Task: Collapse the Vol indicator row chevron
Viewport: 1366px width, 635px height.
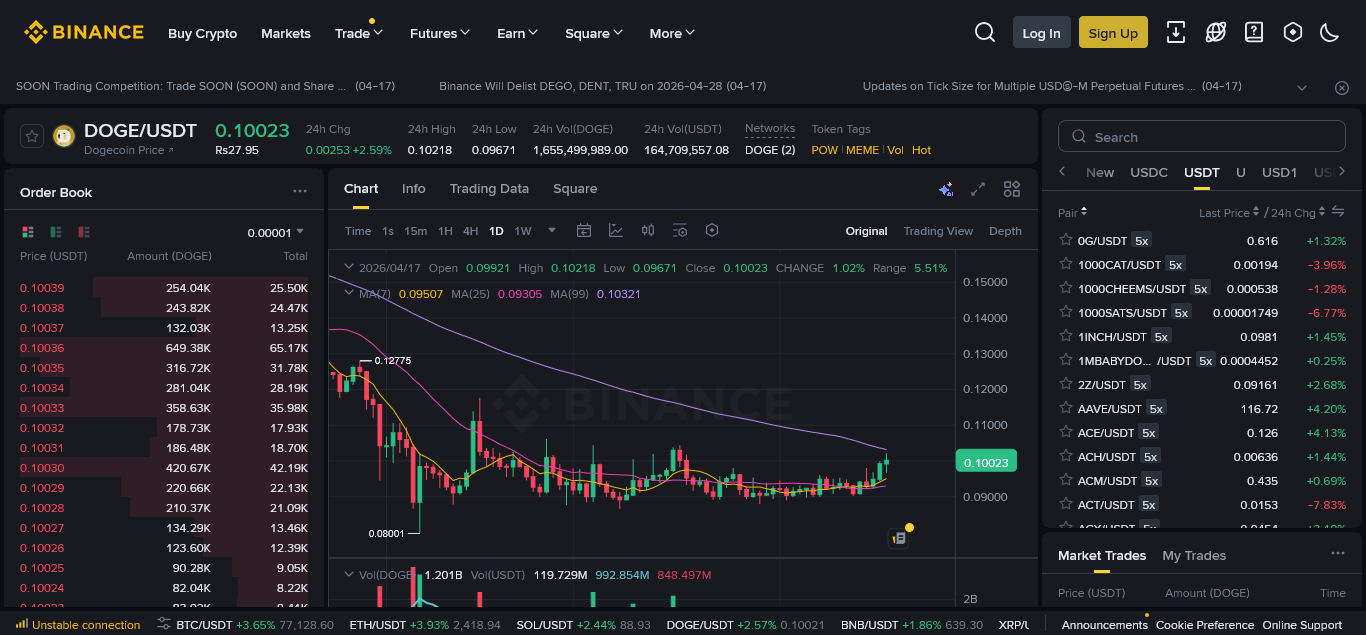Action: click(349, 574)
